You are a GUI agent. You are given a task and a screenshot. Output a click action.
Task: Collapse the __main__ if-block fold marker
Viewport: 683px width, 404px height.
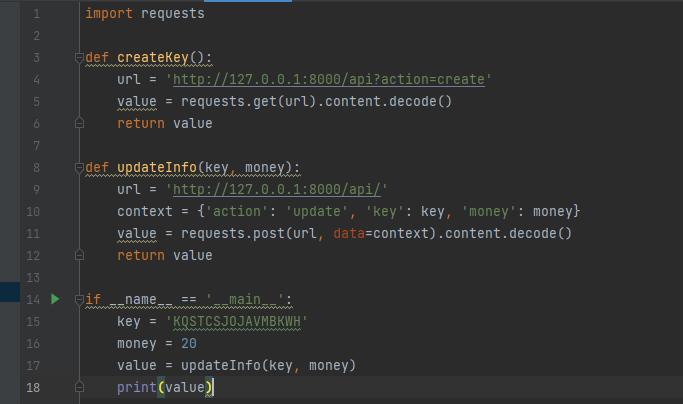coord(79,299)
